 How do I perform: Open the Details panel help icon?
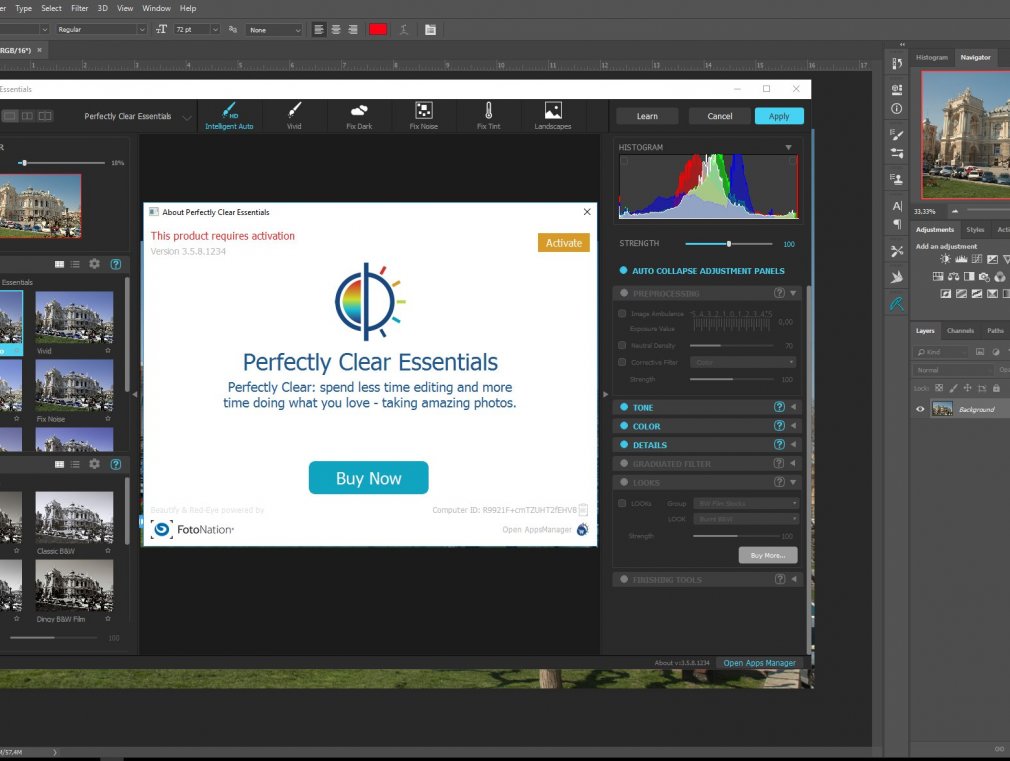point(779,445)
